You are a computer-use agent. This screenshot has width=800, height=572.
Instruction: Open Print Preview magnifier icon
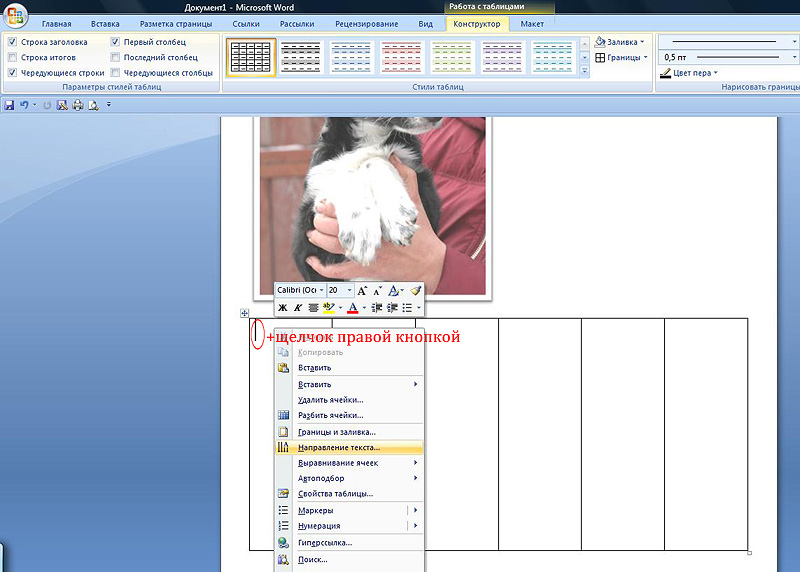coord(93,105)
